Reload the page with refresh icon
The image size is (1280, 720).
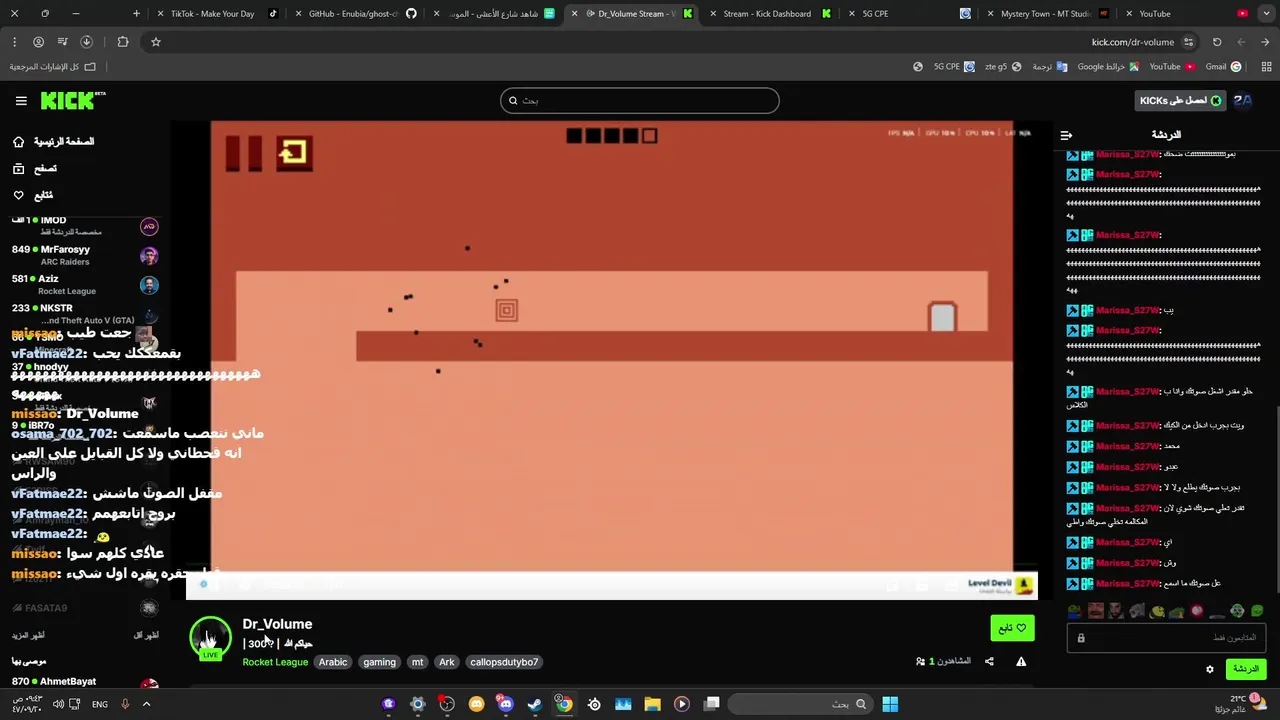pyautogui.click(x=1217, y=42)
